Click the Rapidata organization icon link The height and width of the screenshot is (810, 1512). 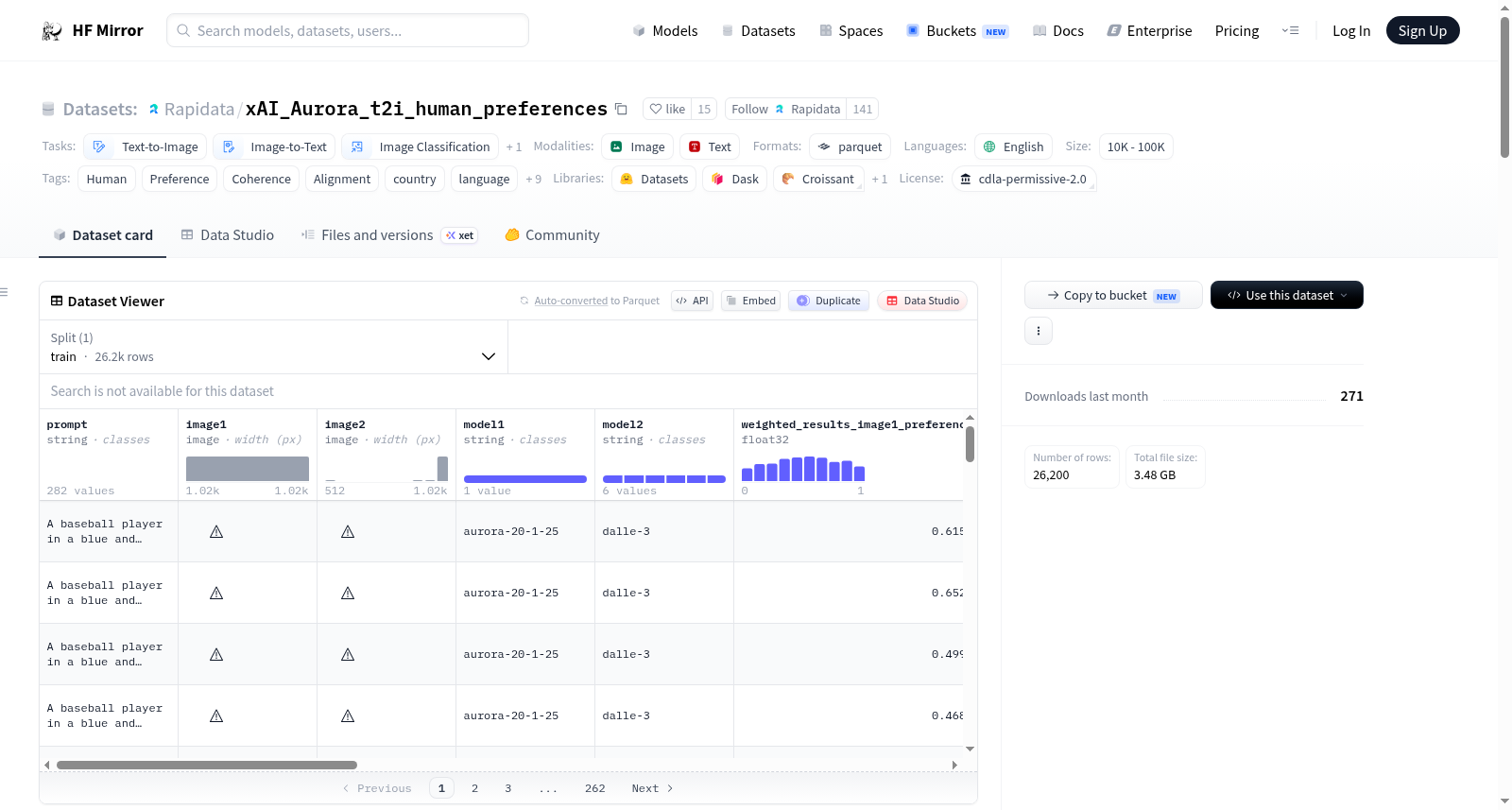(x=154, y=110)
